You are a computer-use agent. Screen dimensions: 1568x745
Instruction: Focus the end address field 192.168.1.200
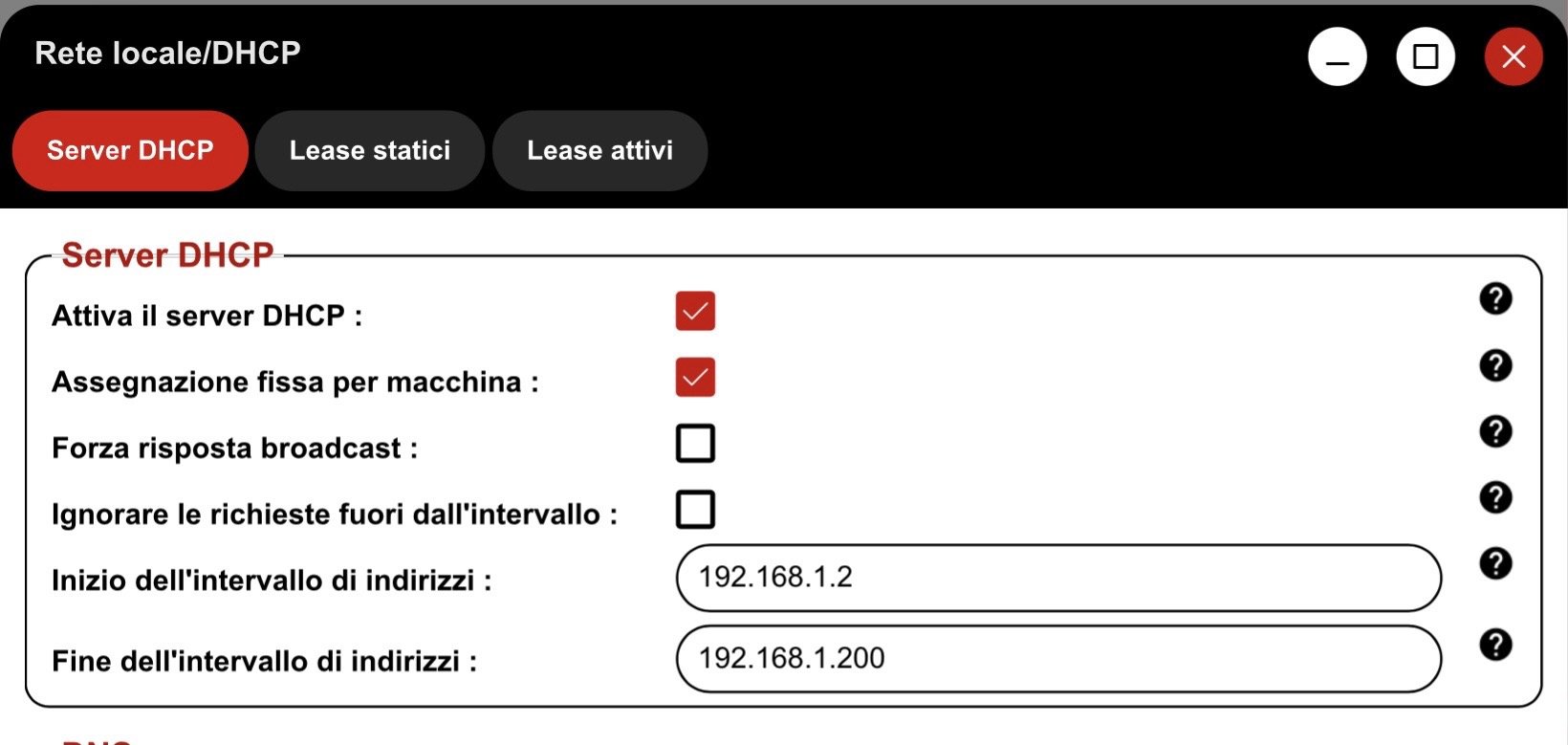pyautogui.click(x=1057, y=658)
